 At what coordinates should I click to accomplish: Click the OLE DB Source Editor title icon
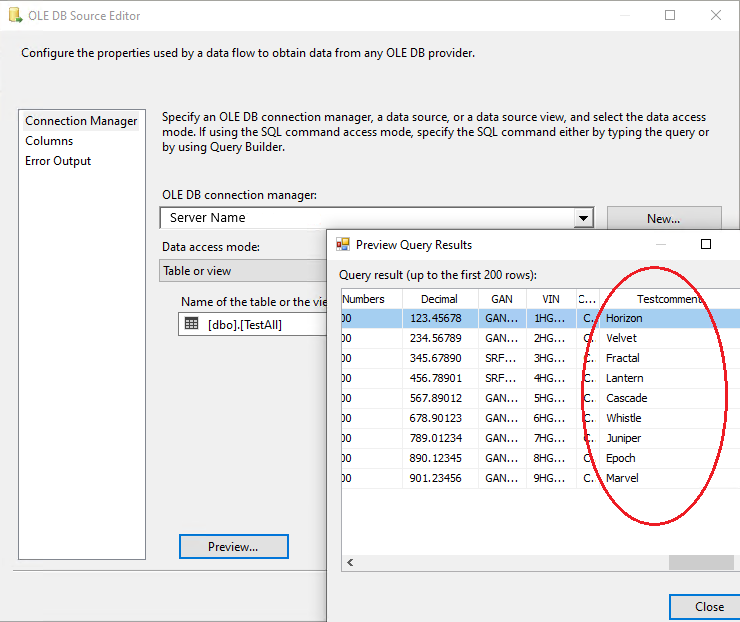(13, 15)
